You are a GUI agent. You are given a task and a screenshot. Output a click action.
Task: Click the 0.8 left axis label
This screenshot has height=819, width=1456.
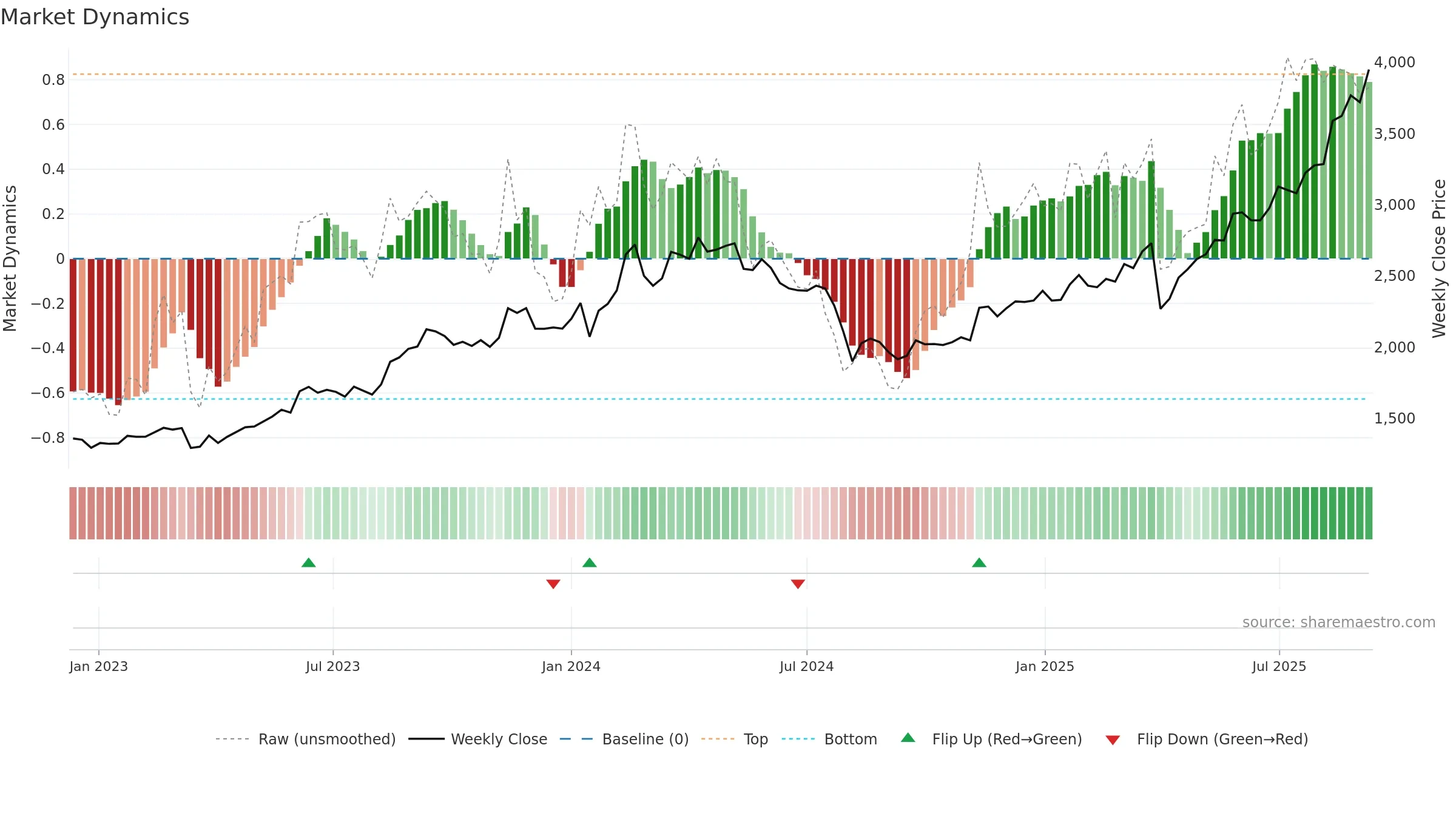coord(53,79)
